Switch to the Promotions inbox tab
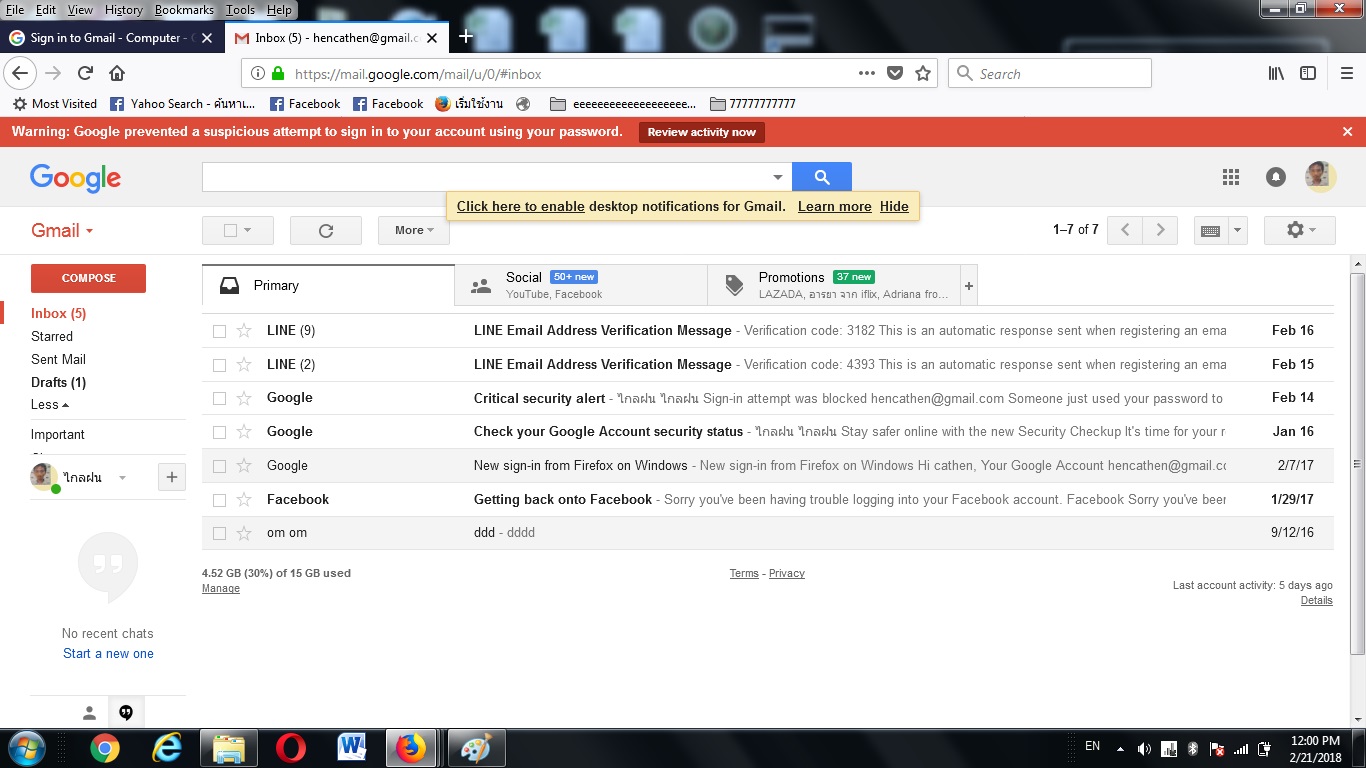Image resolution: width=1366 pixels, height=768 pixels. point(834,285)
